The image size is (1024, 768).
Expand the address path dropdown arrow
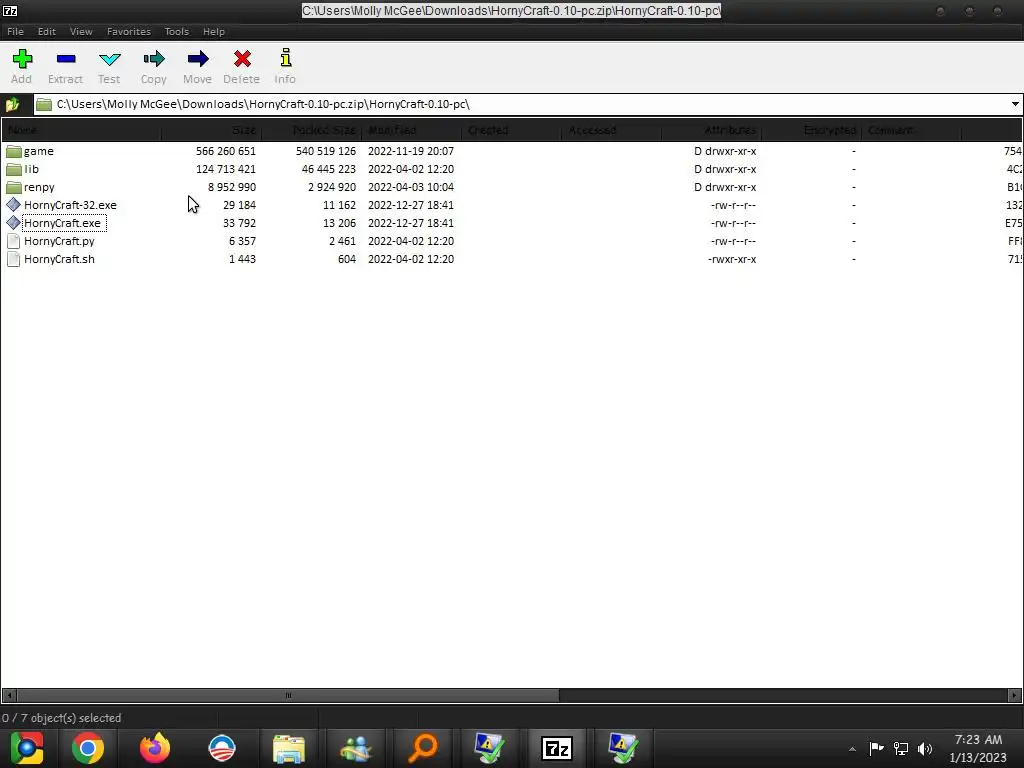(1015, 104)
